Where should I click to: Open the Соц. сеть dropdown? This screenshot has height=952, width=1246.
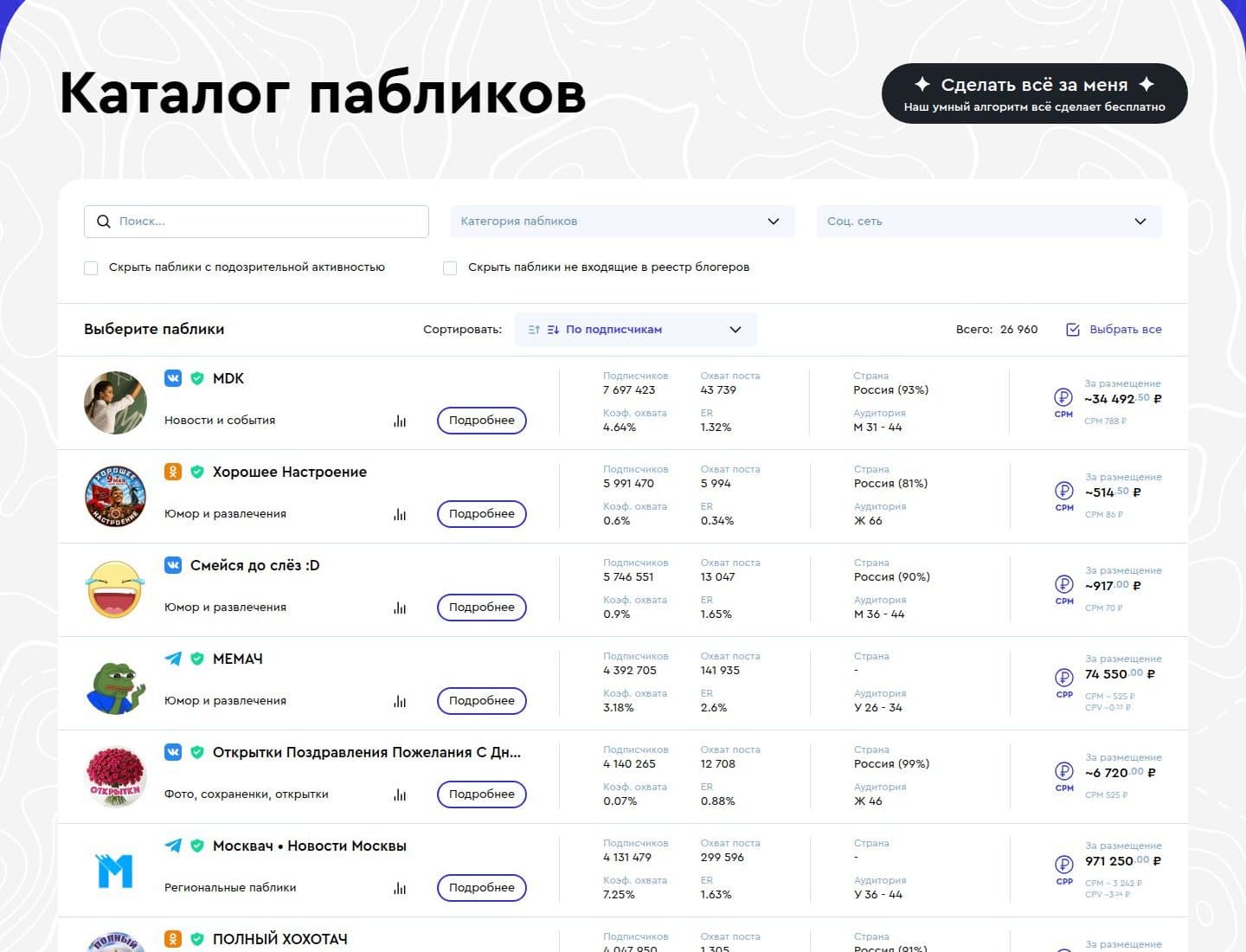(989, 222)
